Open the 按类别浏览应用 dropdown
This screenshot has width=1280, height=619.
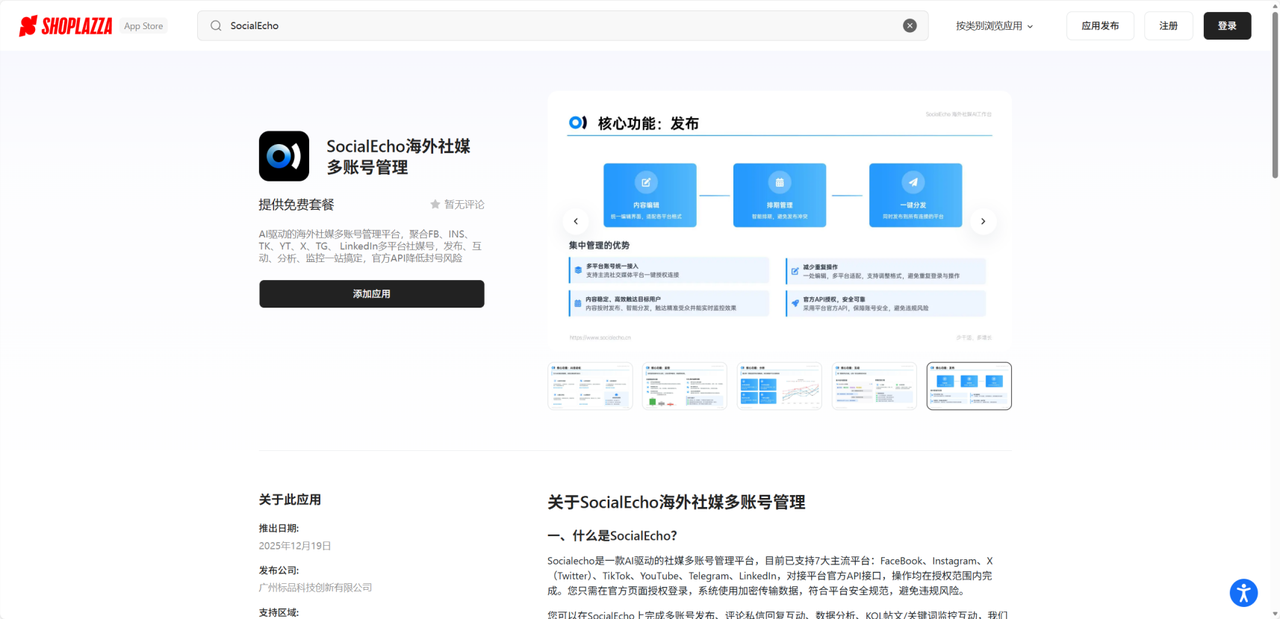[988, 25]
